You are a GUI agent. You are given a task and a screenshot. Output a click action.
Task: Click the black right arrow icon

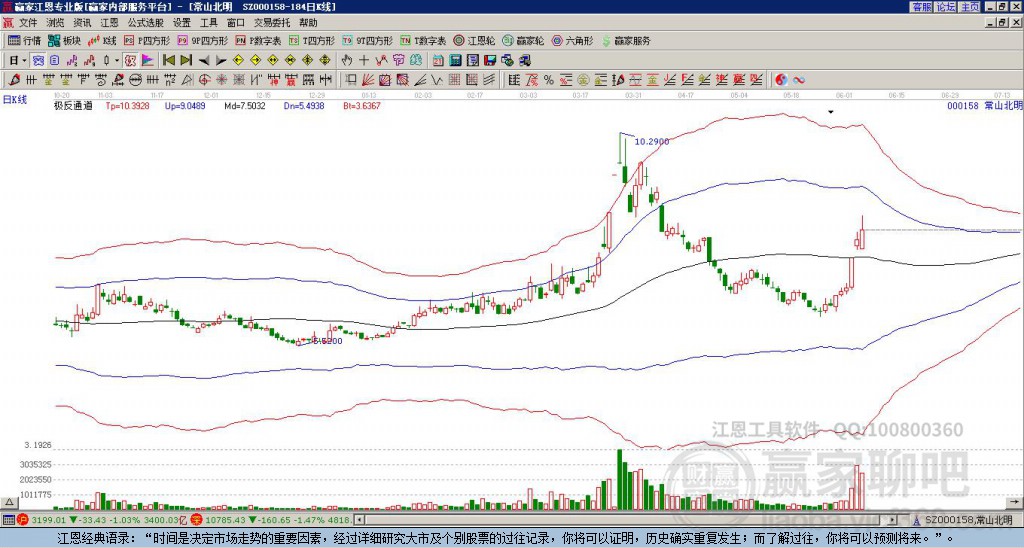(221, 61)
